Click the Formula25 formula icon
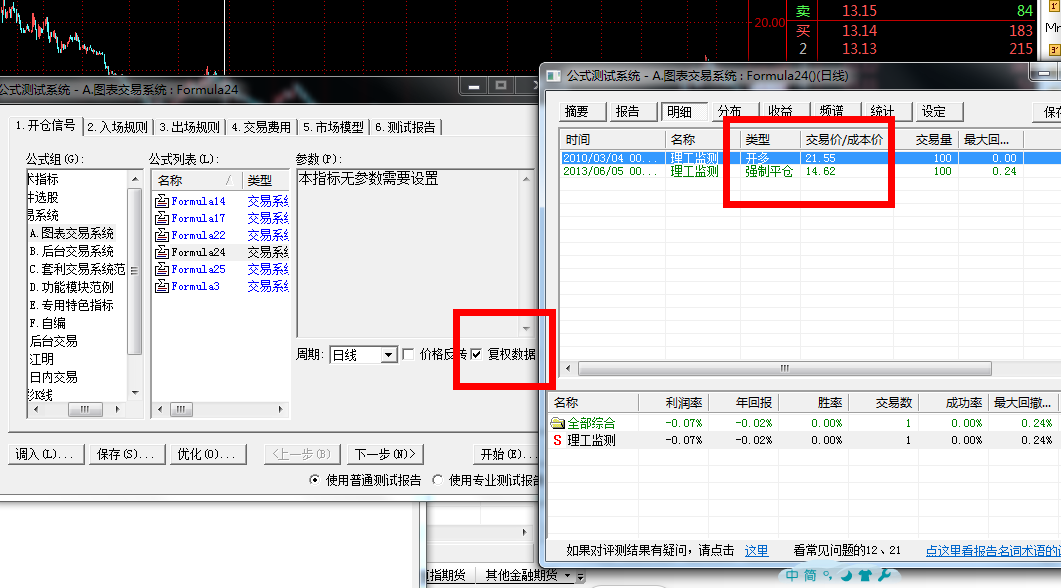Image resolution: width=1061 pixels, height=588 pixels. tap(162, 269)
